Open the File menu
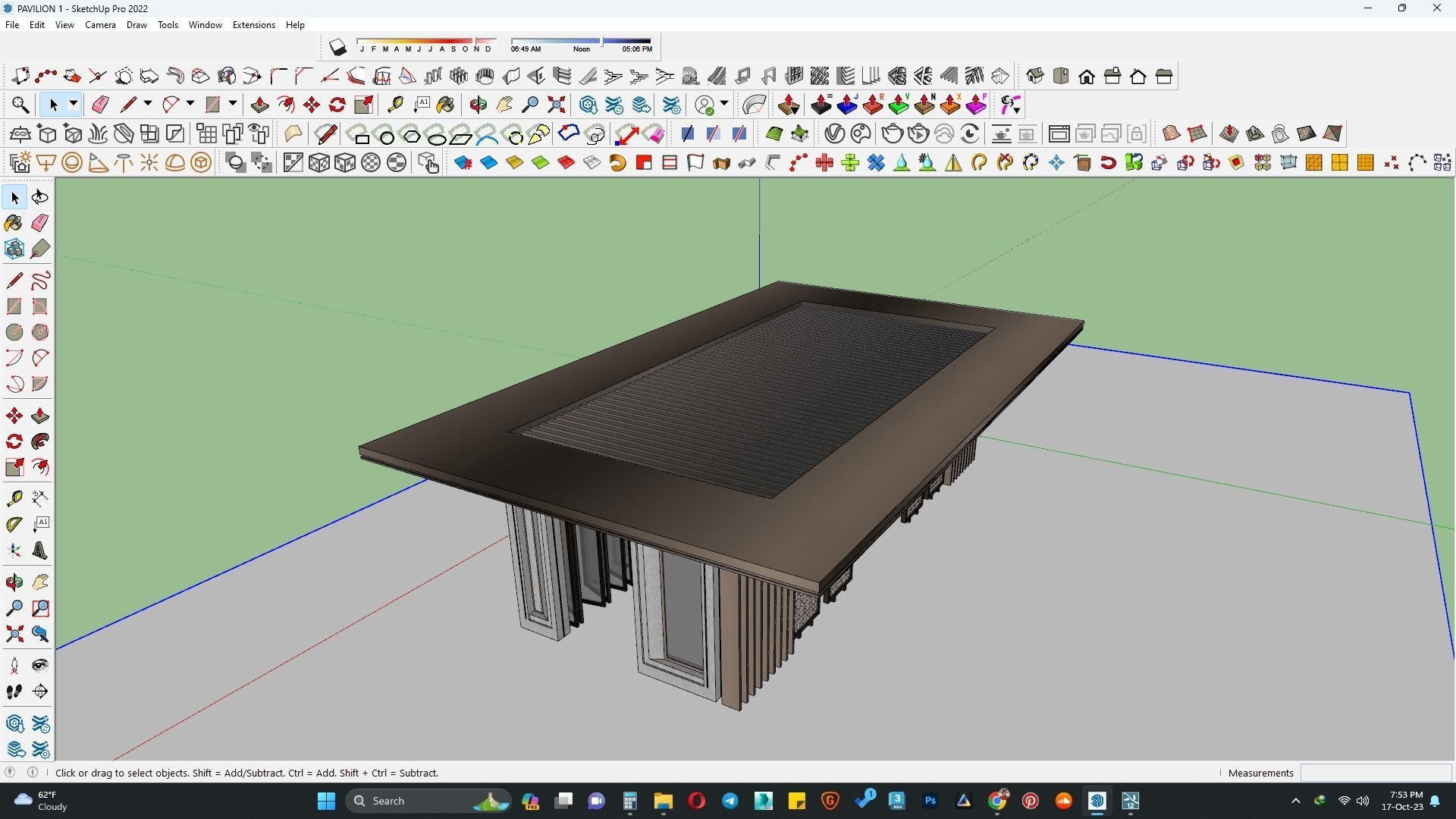 tap(12, 25)
